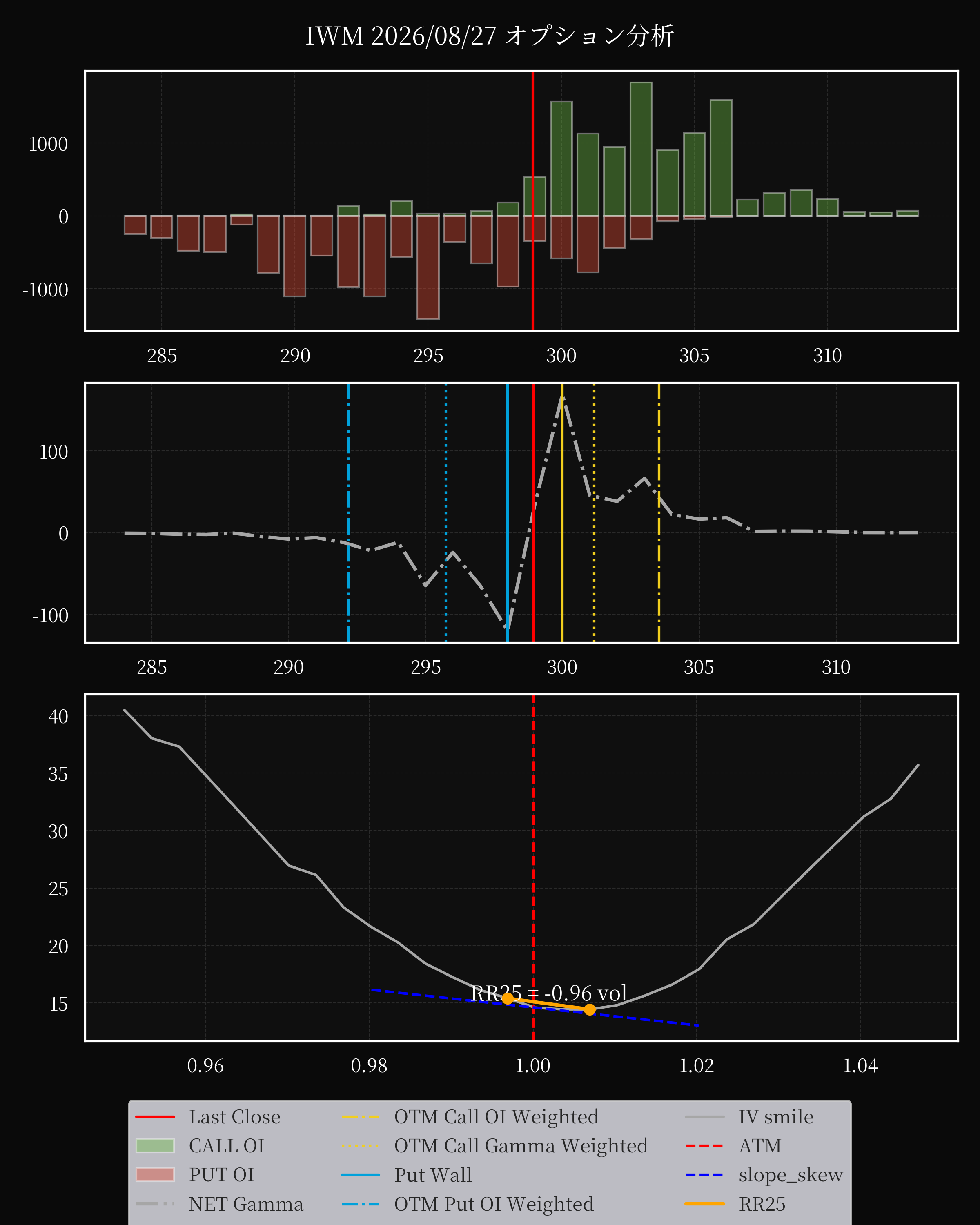The image size is (980, 1225).
Task: Select the 'OTM Call Gamma Weighted' legend label
Action: coord(521,1146)
